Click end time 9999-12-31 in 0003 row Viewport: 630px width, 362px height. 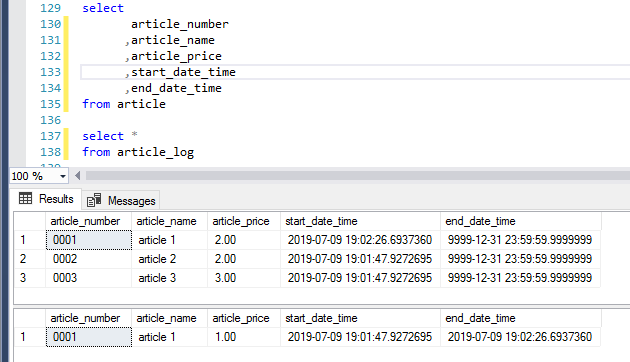(521, 278)
